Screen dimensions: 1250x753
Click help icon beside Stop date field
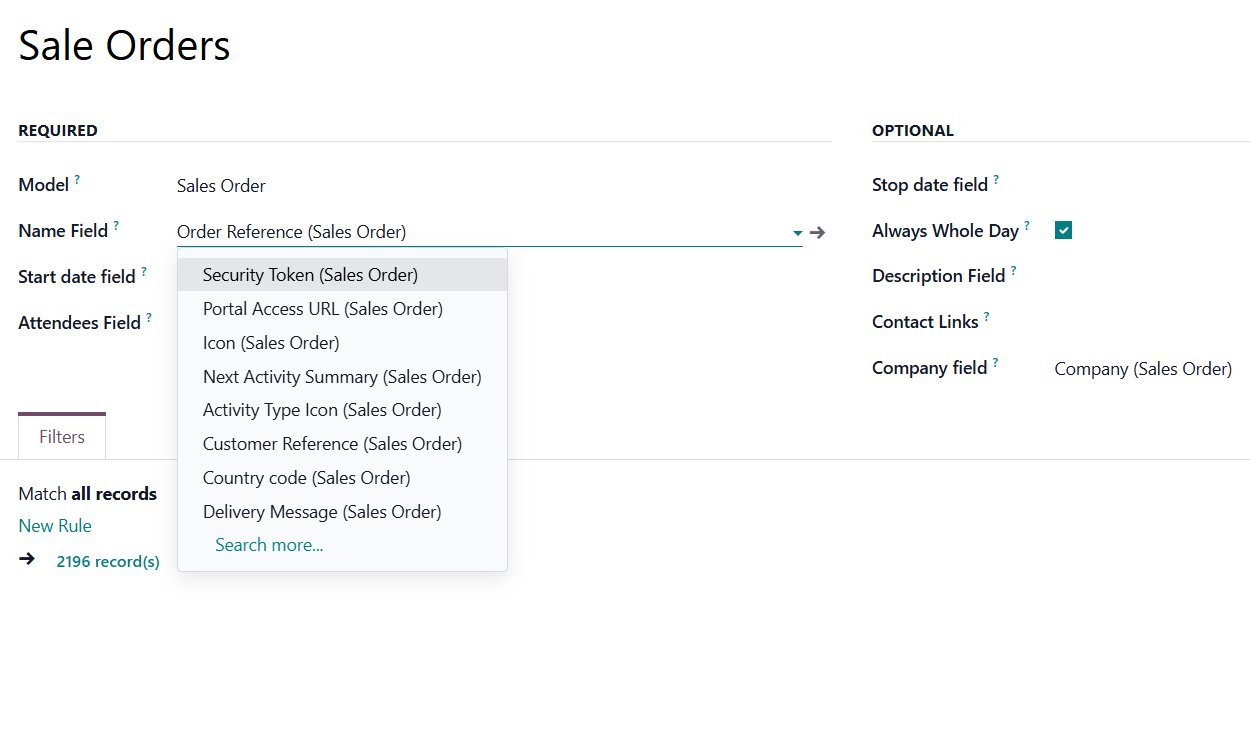pyautogui.click(x=996, y=180)
